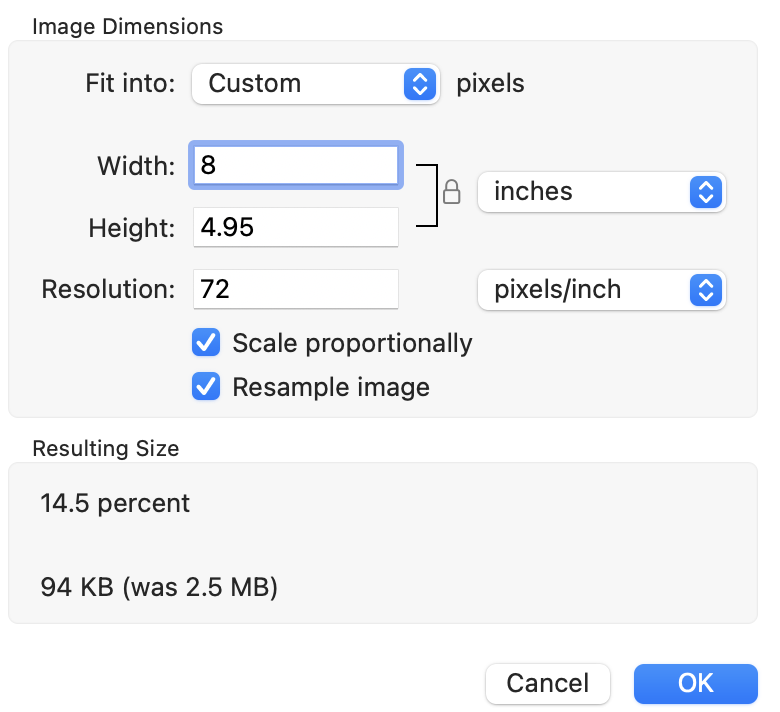This screenshot has height=712, width=780.
Task: Click the aspect ratio lock icon
Action: tap(451, 192)
